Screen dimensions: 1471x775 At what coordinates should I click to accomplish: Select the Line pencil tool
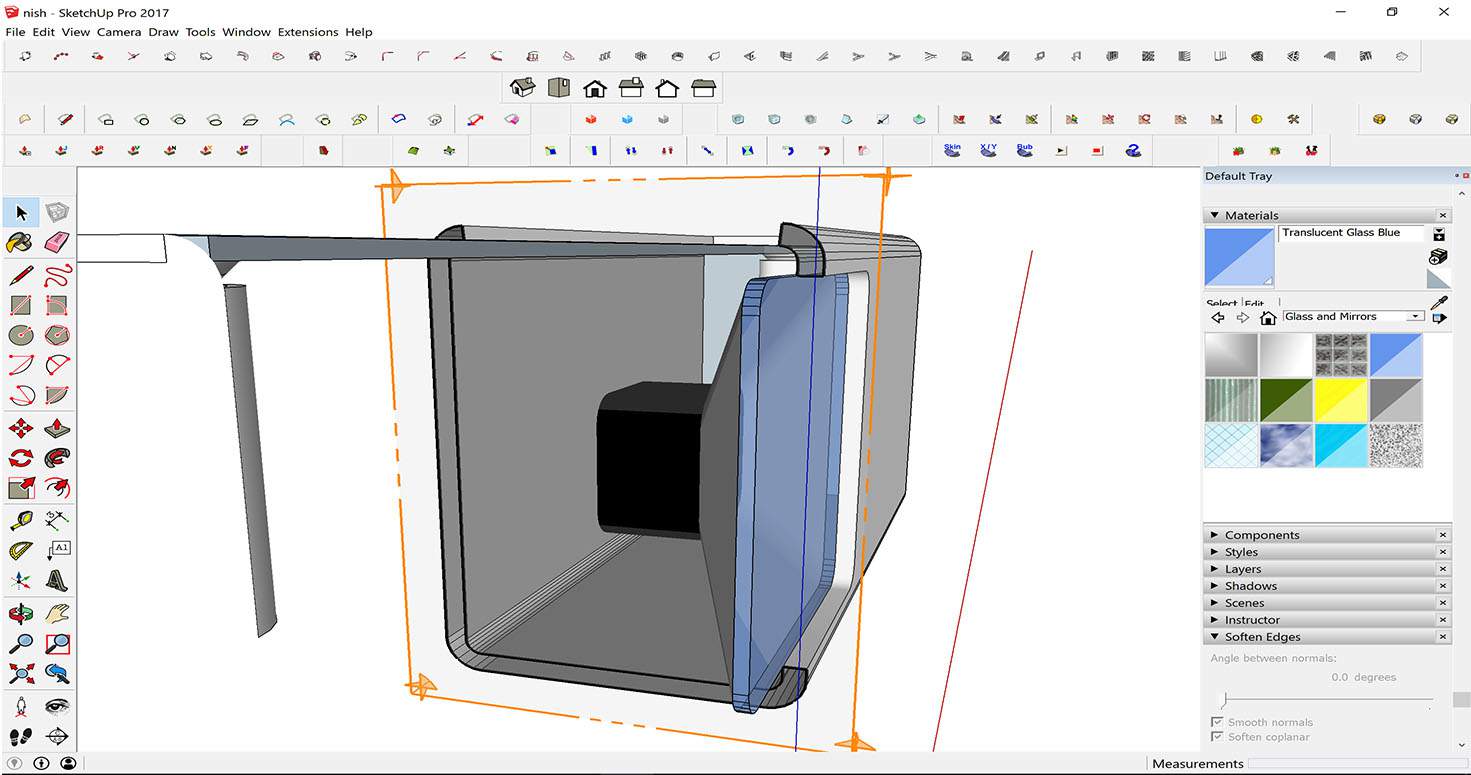point(21,275)
